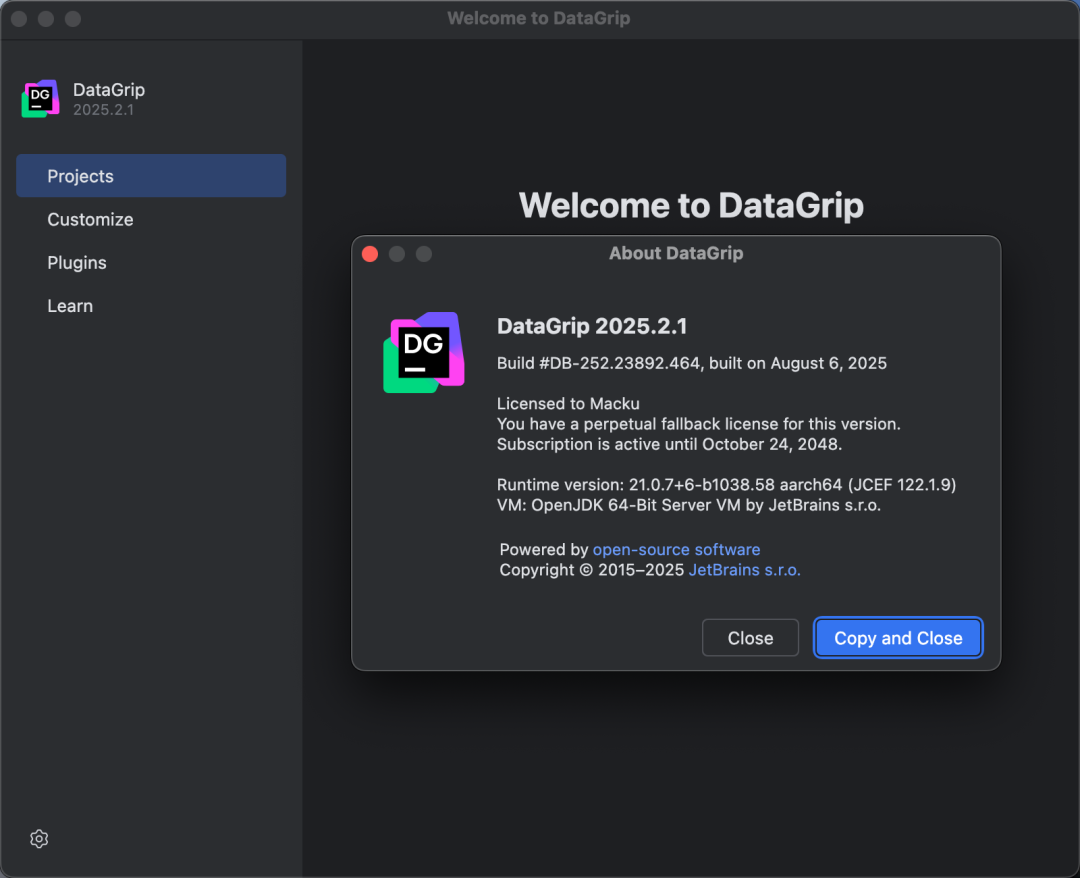Click the main window title 'Welcome to DataGrip'
The width and height of the screenshot is (1080, 878).
539,18
